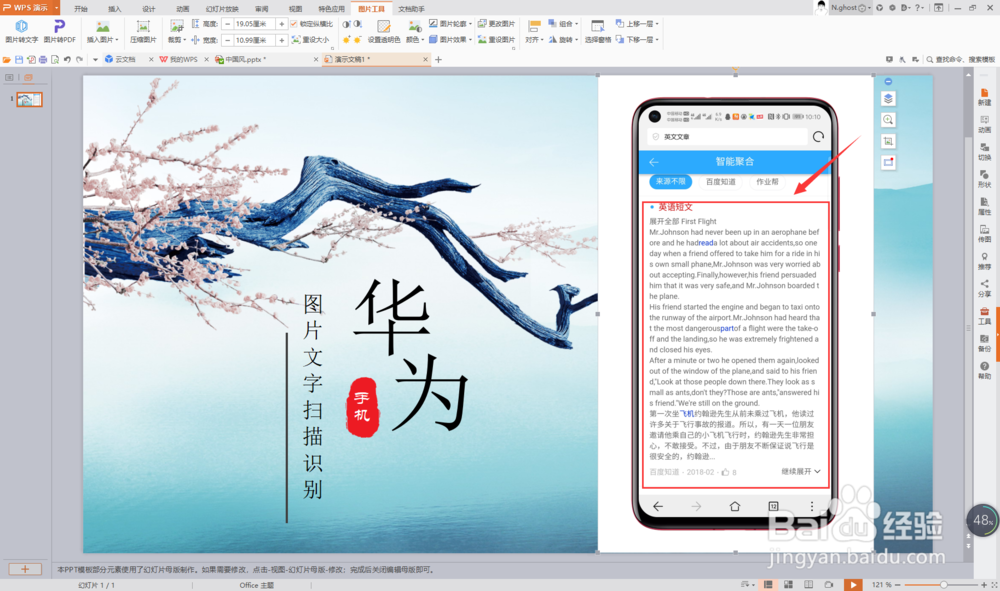Open the 幻灯片放映 ribbon tab
The height and width of the screenshot is (591, 1000).
(222, 9)
